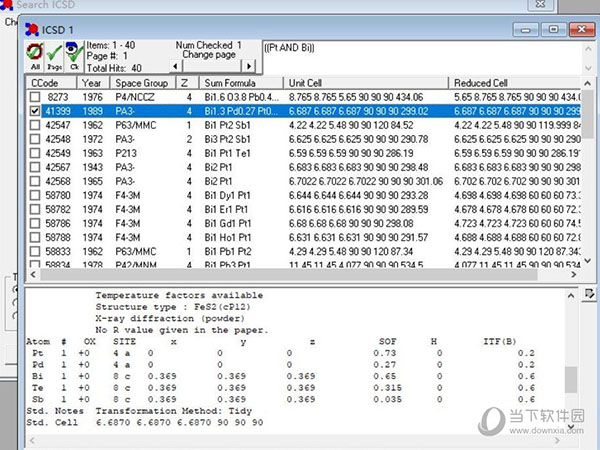Click the Sb atom row in details
600x450 pixels.
(280, 399)
